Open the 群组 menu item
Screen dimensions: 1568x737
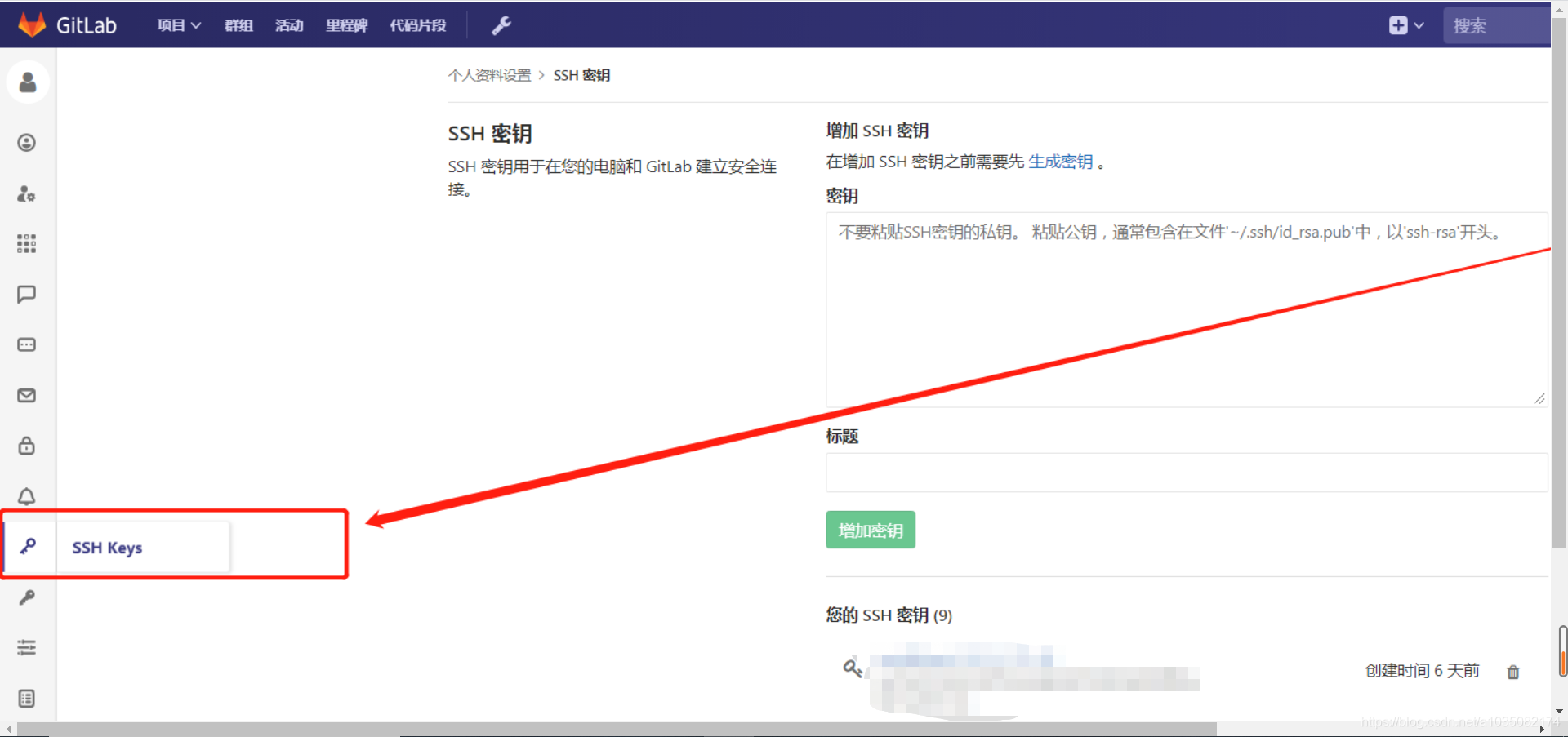pyautogui.click(x=238, y=25)
